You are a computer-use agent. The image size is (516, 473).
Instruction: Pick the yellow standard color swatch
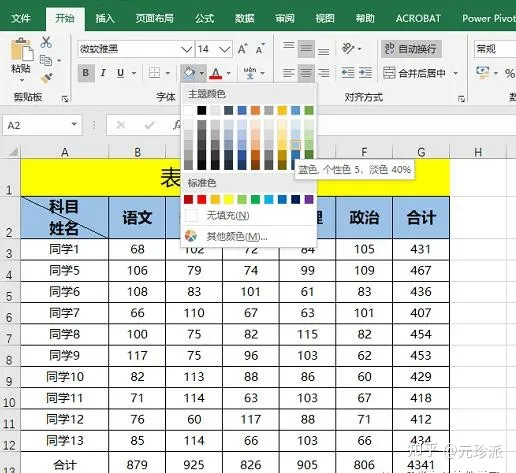pos(229,199)
